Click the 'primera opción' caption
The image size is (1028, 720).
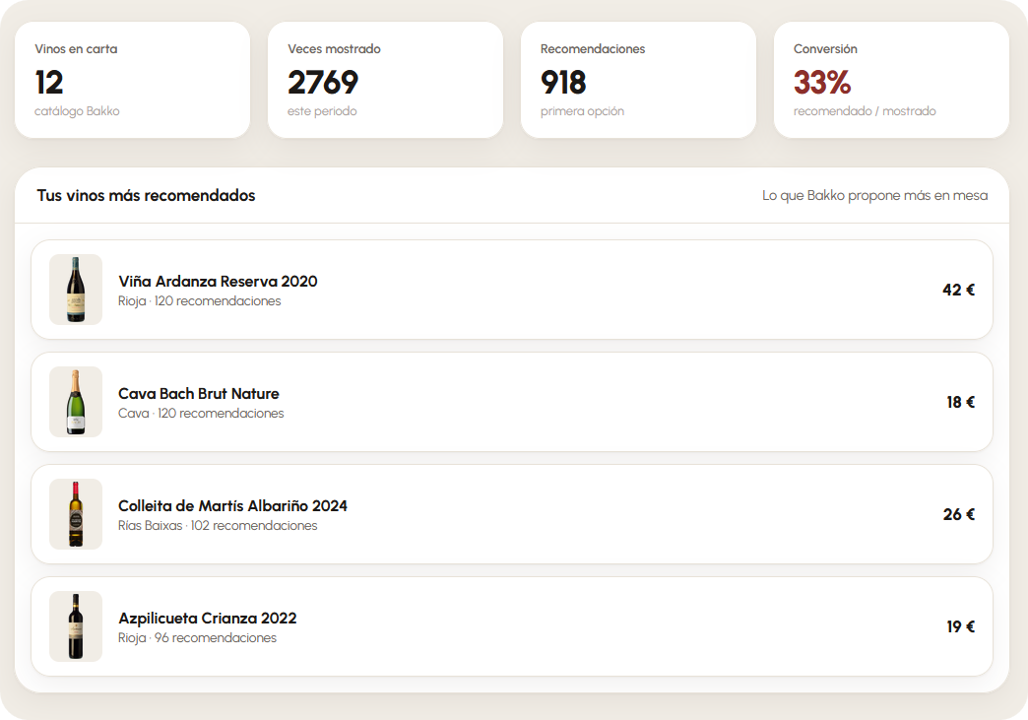tap(582, 111)
